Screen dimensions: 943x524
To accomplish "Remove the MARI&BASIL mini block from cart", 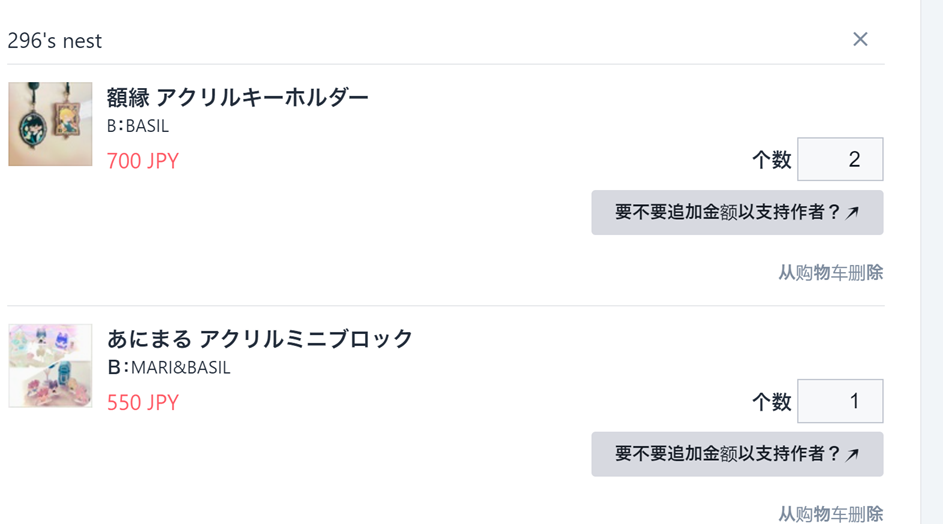I will [830, 513].
